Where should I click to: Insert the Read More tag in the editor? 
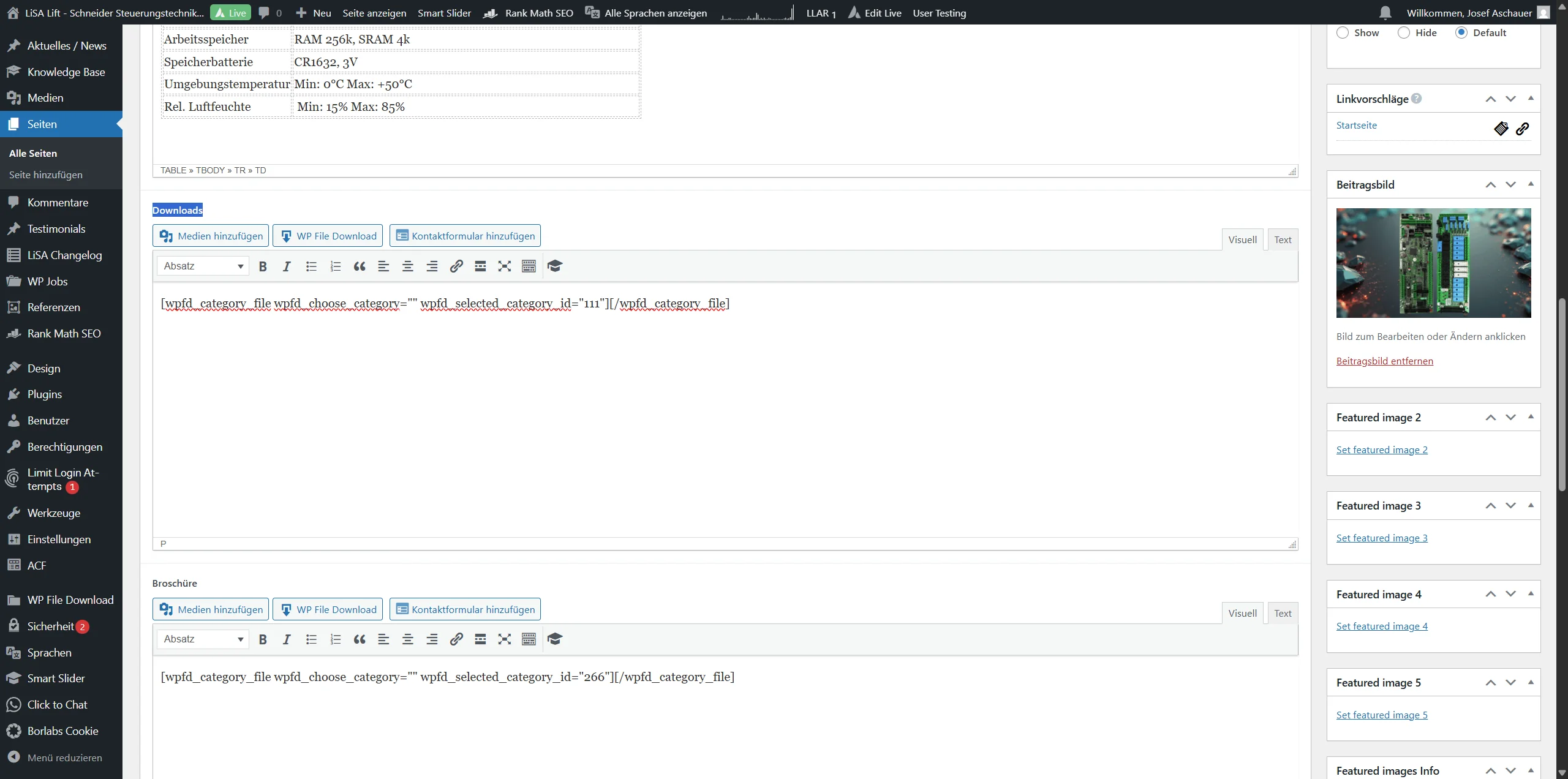(480, 266)
